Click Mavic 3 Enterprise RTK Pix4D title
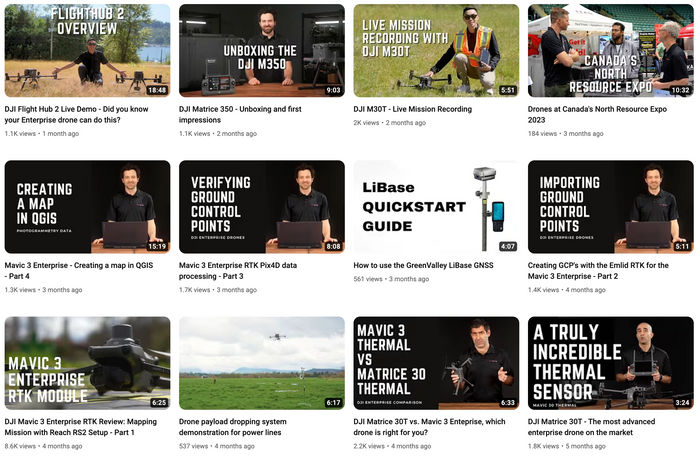700x456 pixels. pos(238,271)
